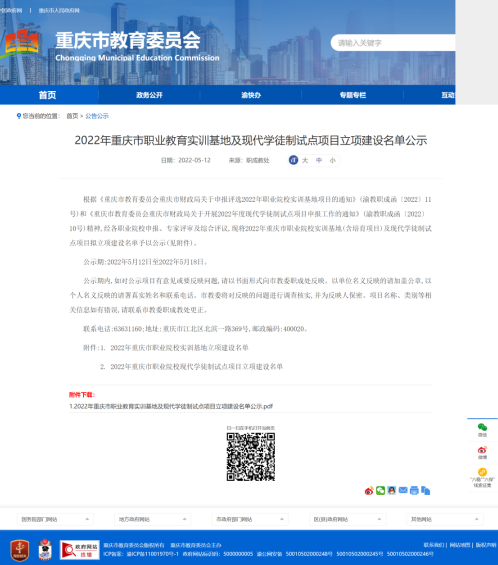Click the keyword search input field

click(x=393, y=43)
